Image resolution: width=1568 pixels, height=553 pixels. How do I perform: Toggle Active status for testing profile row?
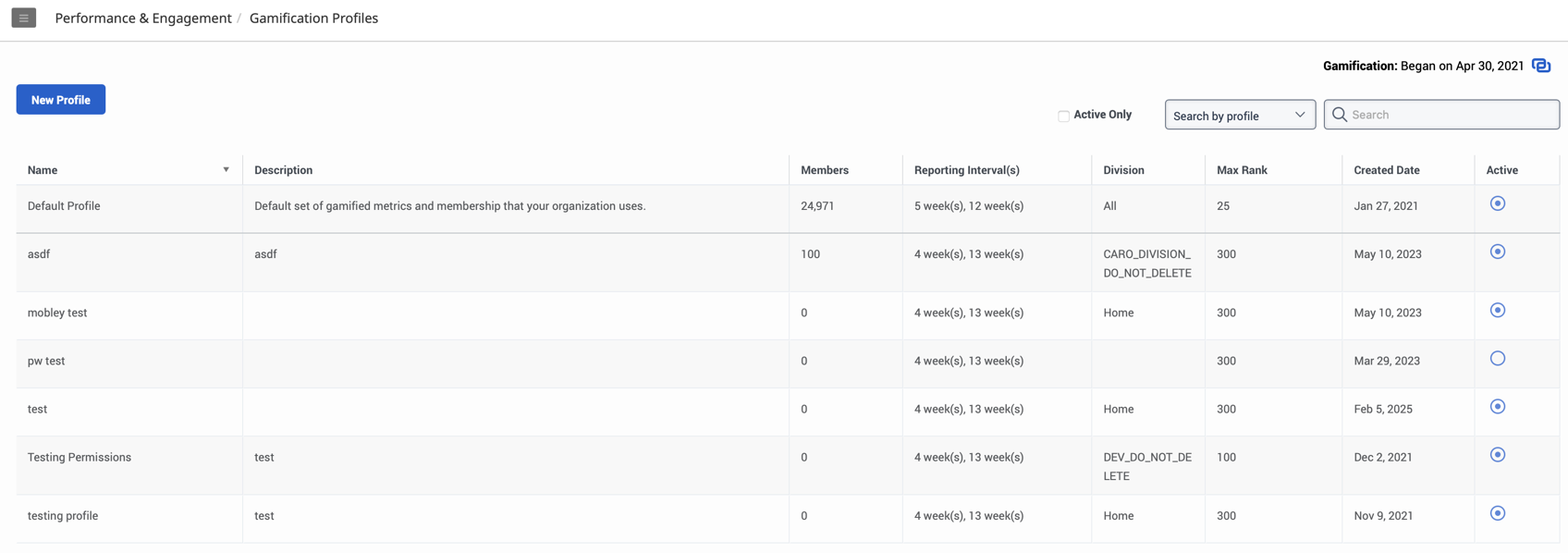pos(1497,513)
